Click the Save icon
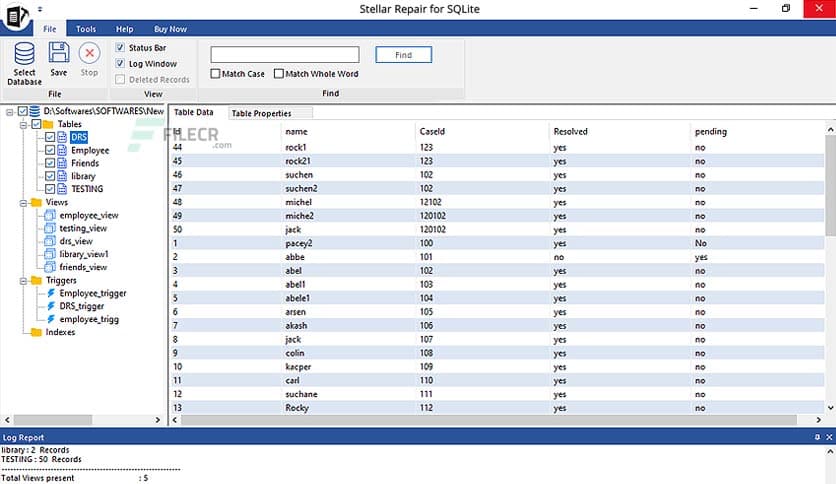This screenshot has height=484, width=836. [59, 53]
